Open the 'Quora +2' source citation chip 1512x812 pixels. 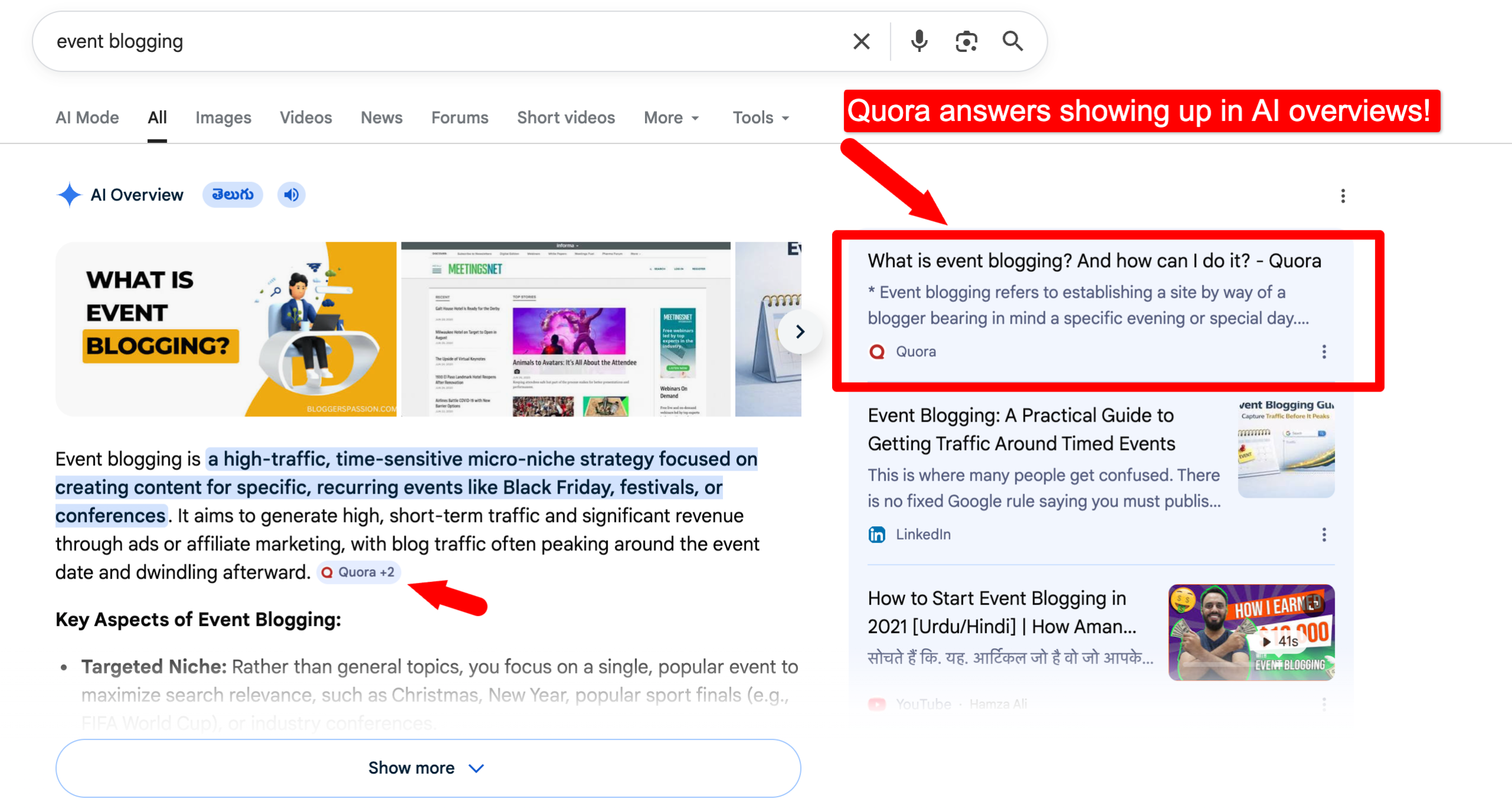point(359,572)
